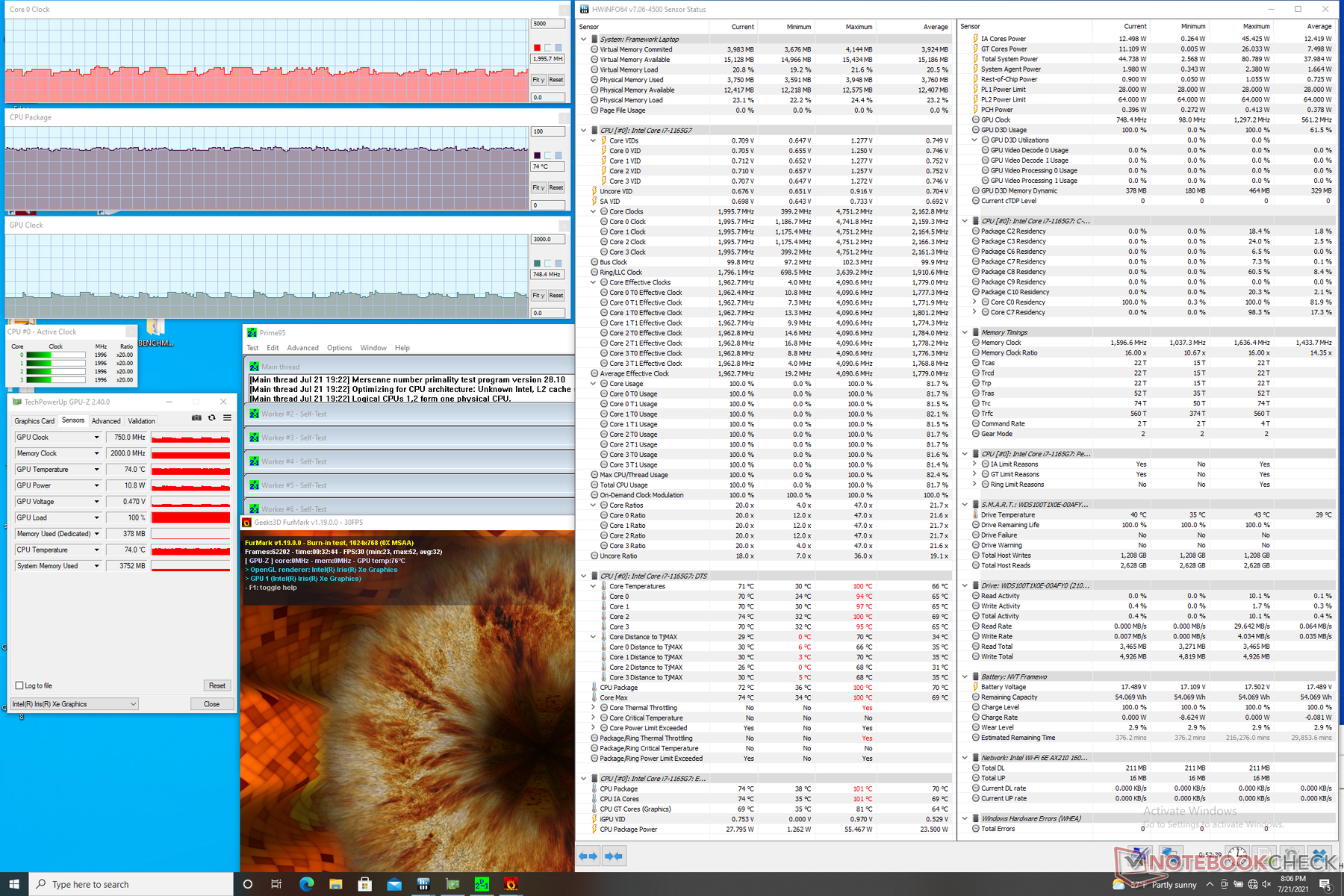The height and width of the screenshot is (896, 1344).
Task: Click the Prime95 title bar icon
Action: point(252,332)
